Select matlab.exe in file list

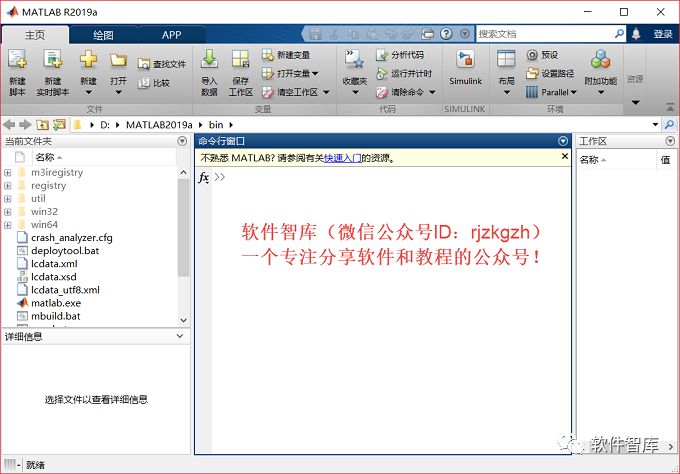pos(56,303)
